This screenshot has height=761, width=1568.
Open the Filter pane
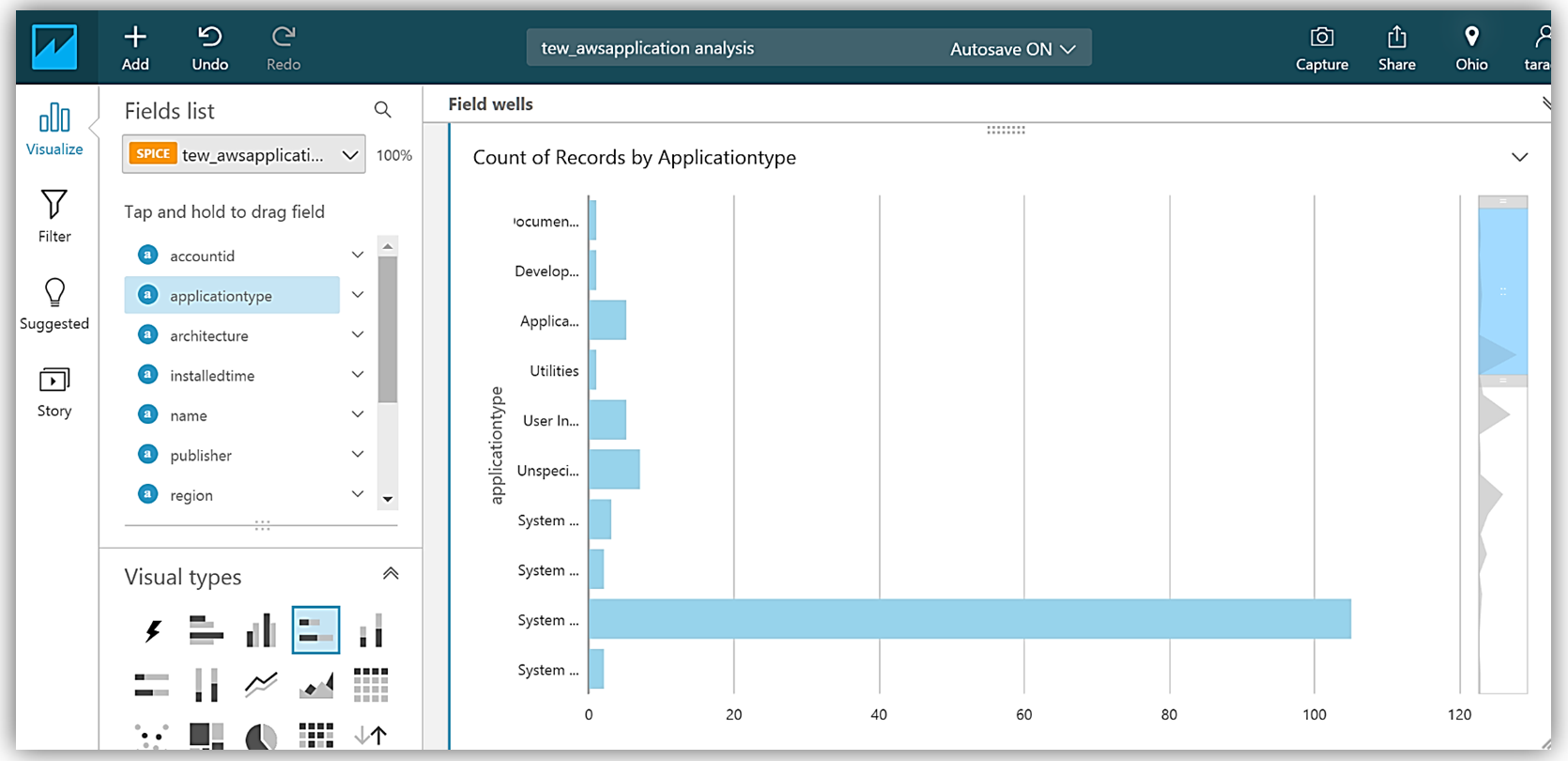(54, 216)
